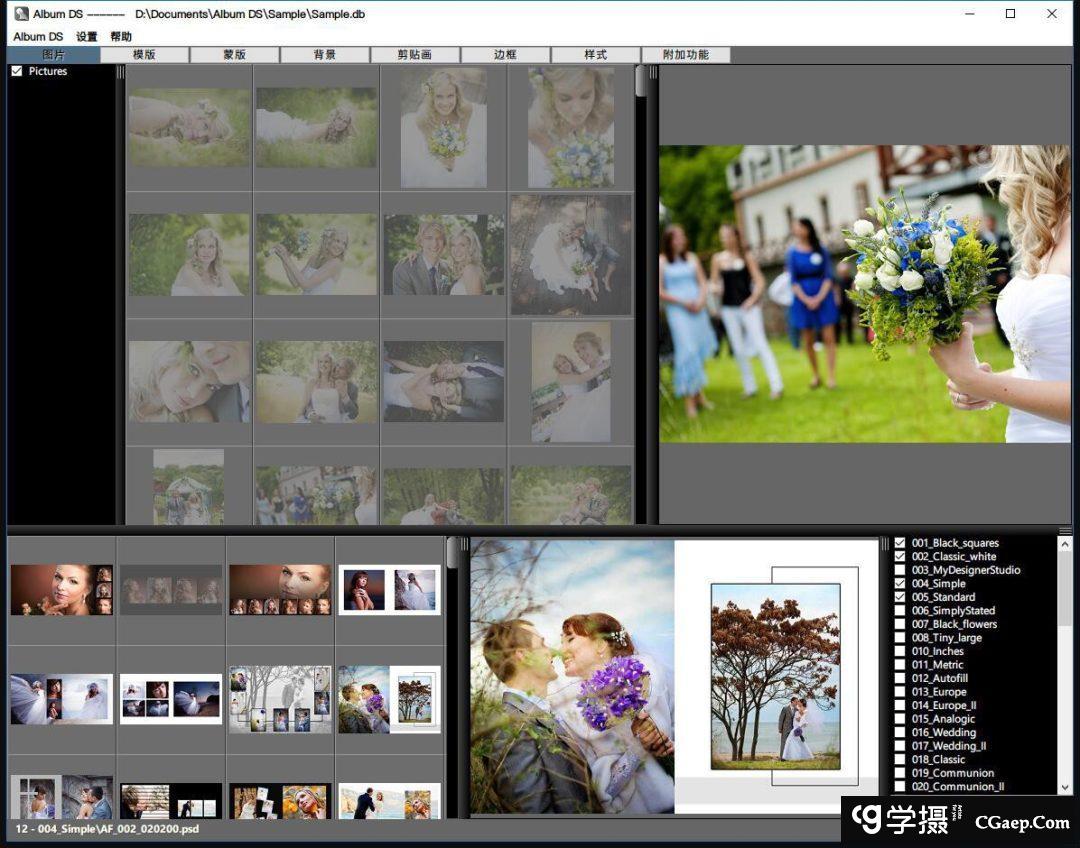Click the grip handle left of the large photo preview
This screenshot has width=1080, height=848.
tap(654, 72)
